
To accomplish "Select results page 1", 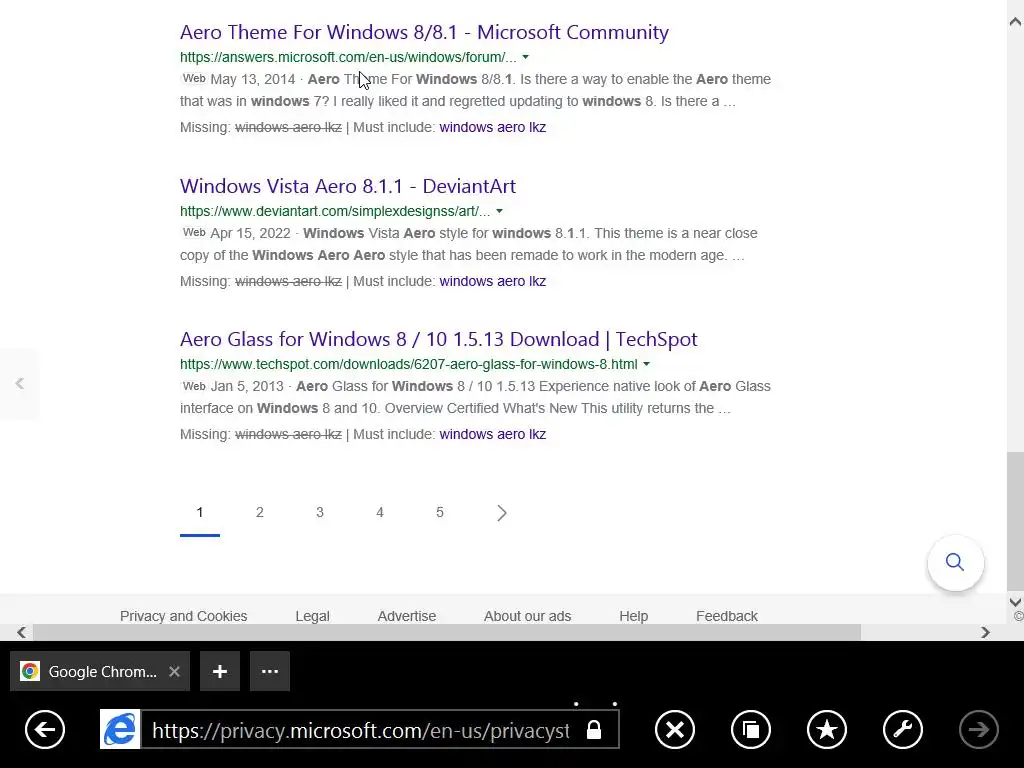I will tap(200, 513).
